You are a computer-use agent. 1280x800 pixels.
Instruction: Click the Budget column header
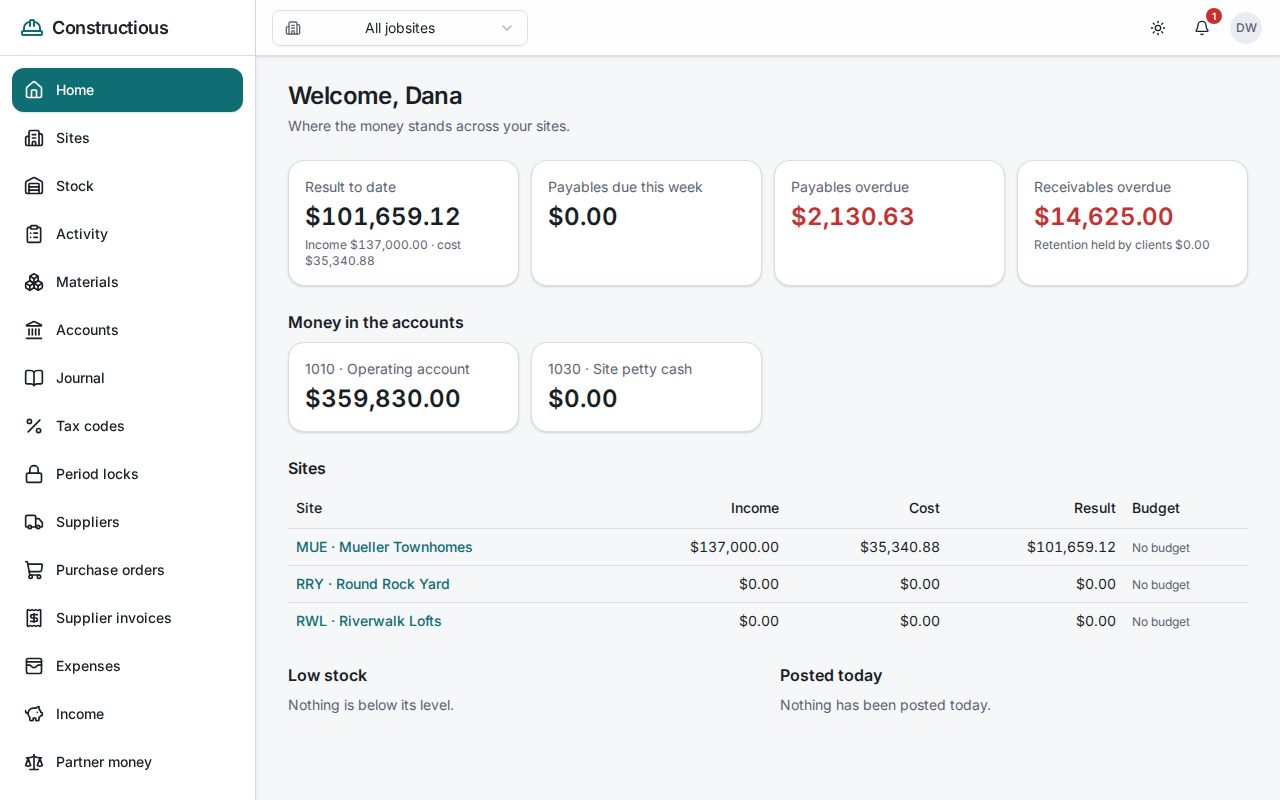pos(1156,508)
